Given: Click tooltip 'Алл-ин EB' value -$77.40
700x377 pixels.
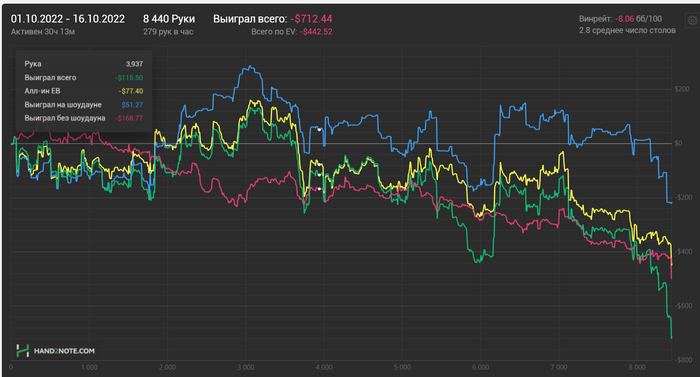Looking at the screenshot, I should (x=131, y=91).
